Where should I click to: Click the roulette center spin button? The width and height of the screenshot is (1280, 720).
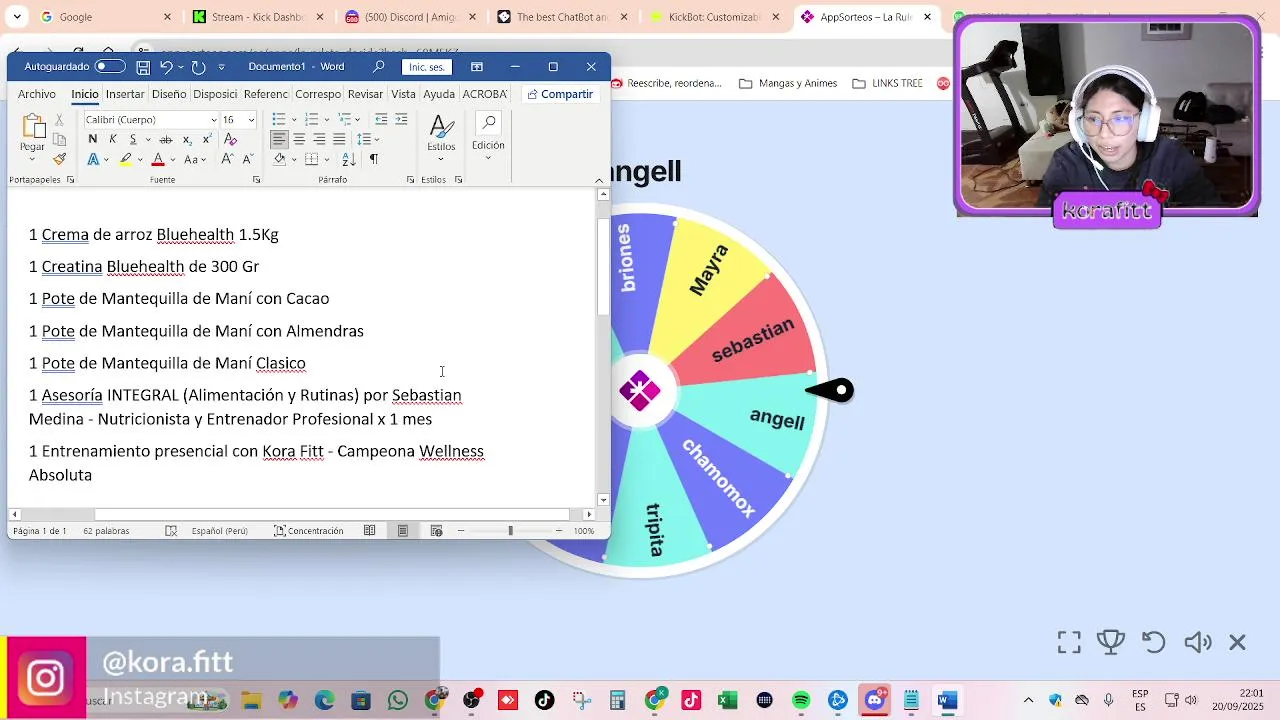[x=639, y=391]
